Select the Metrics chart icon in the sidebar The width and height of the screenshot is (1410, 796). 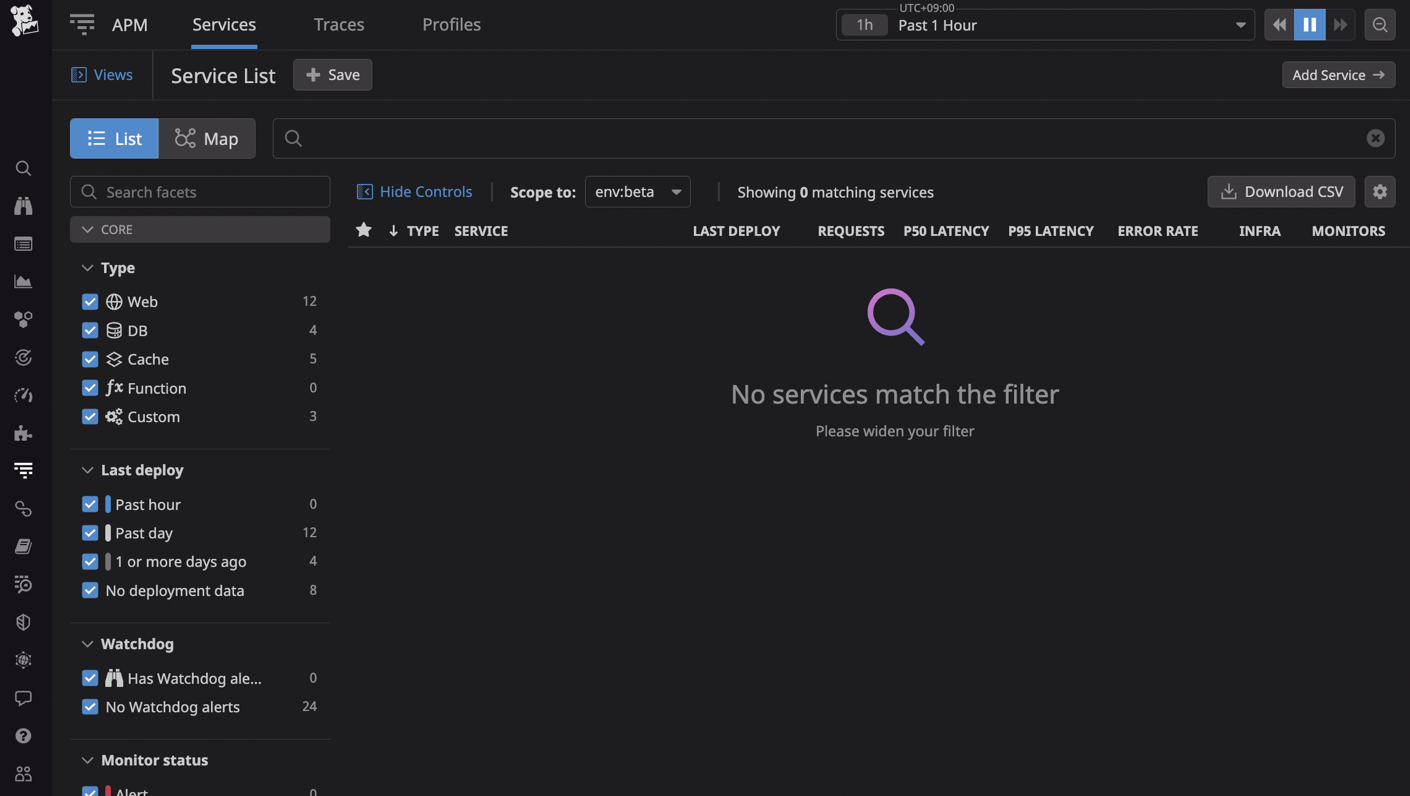point(23,281)
